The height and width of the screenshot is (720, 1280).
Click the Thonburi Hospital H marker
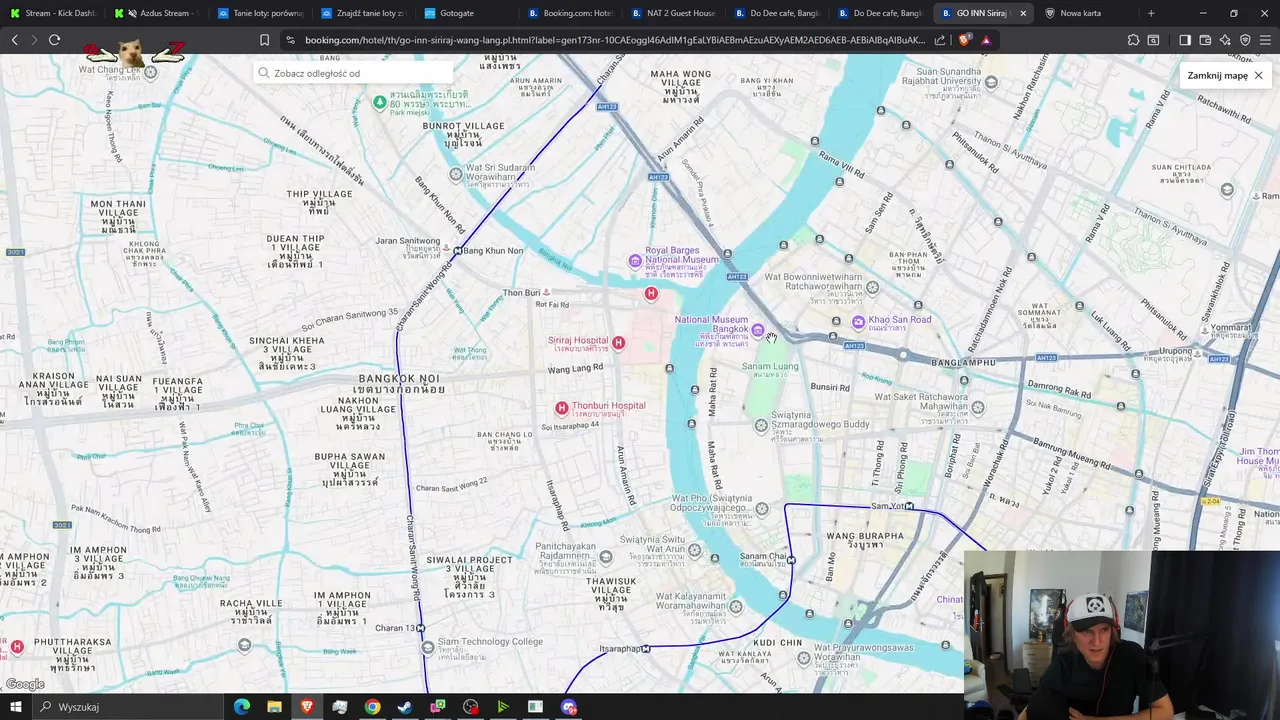(x=562, y=408)
